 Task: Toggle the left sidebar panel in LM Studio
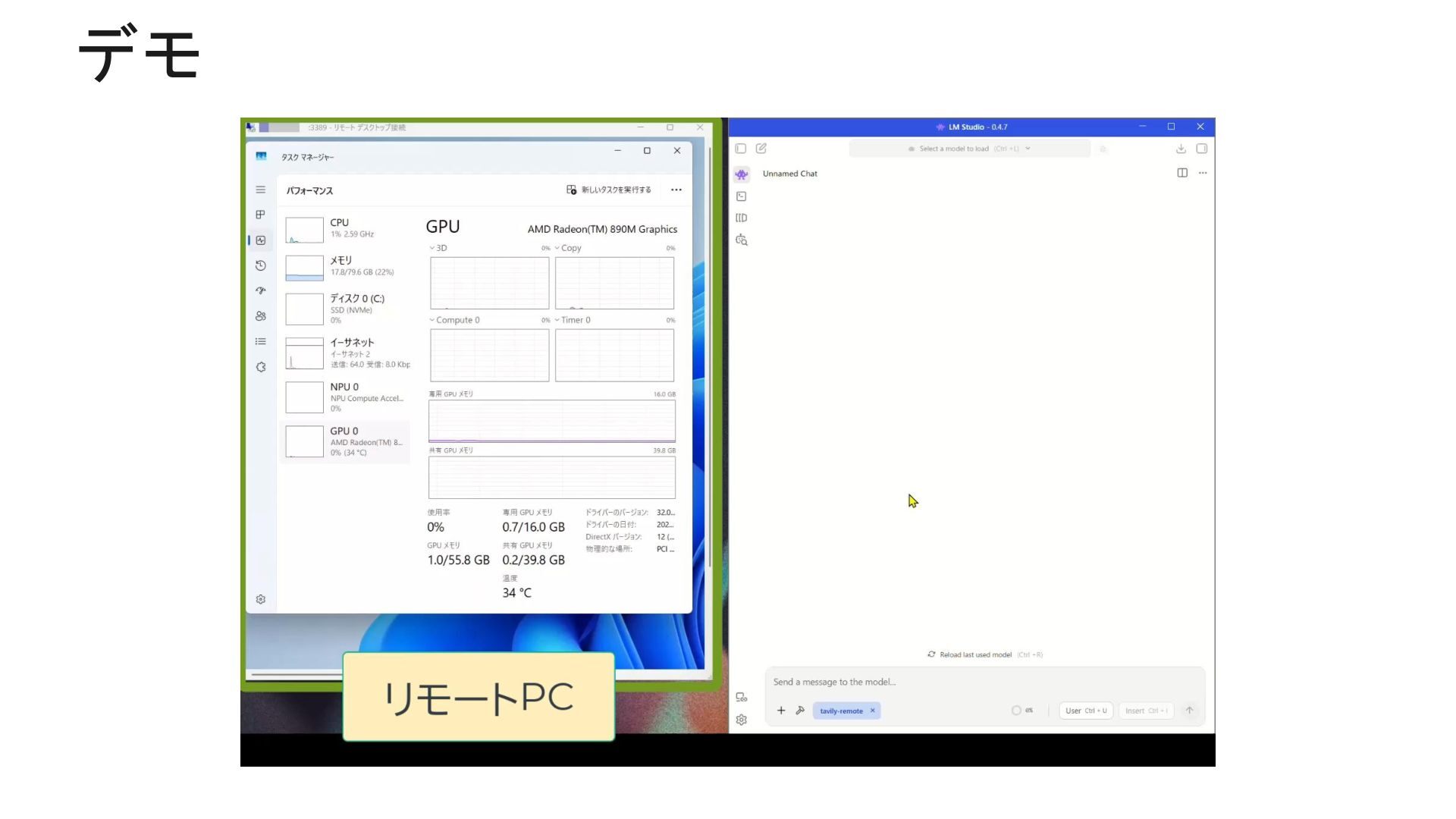pyautogui.click(x=741, y=149)
